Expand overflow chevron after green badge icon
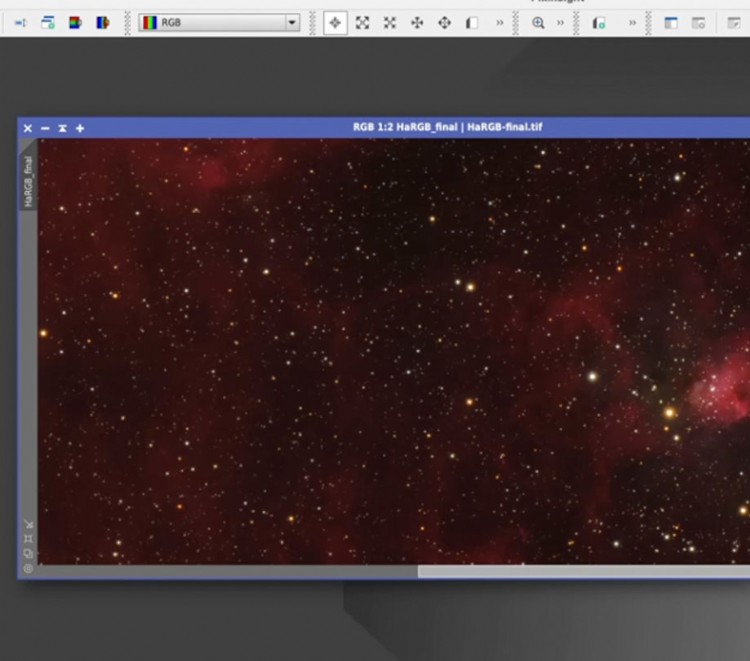The width and height of the screenshot is (750, 661). (x=632, y=22)
